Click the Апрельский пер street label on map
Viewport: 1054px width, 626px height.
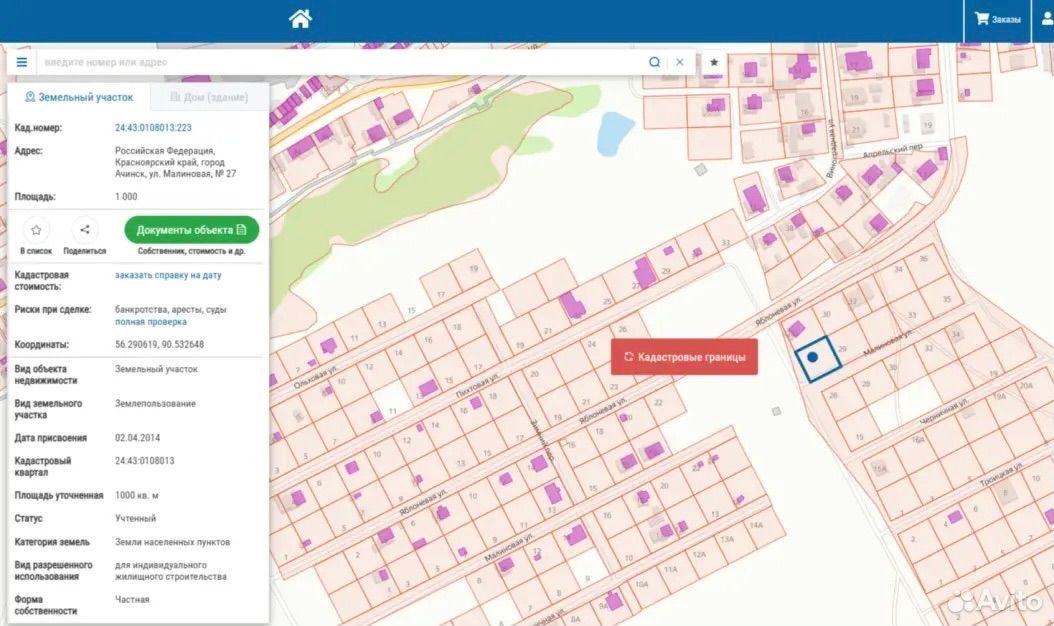893,151
